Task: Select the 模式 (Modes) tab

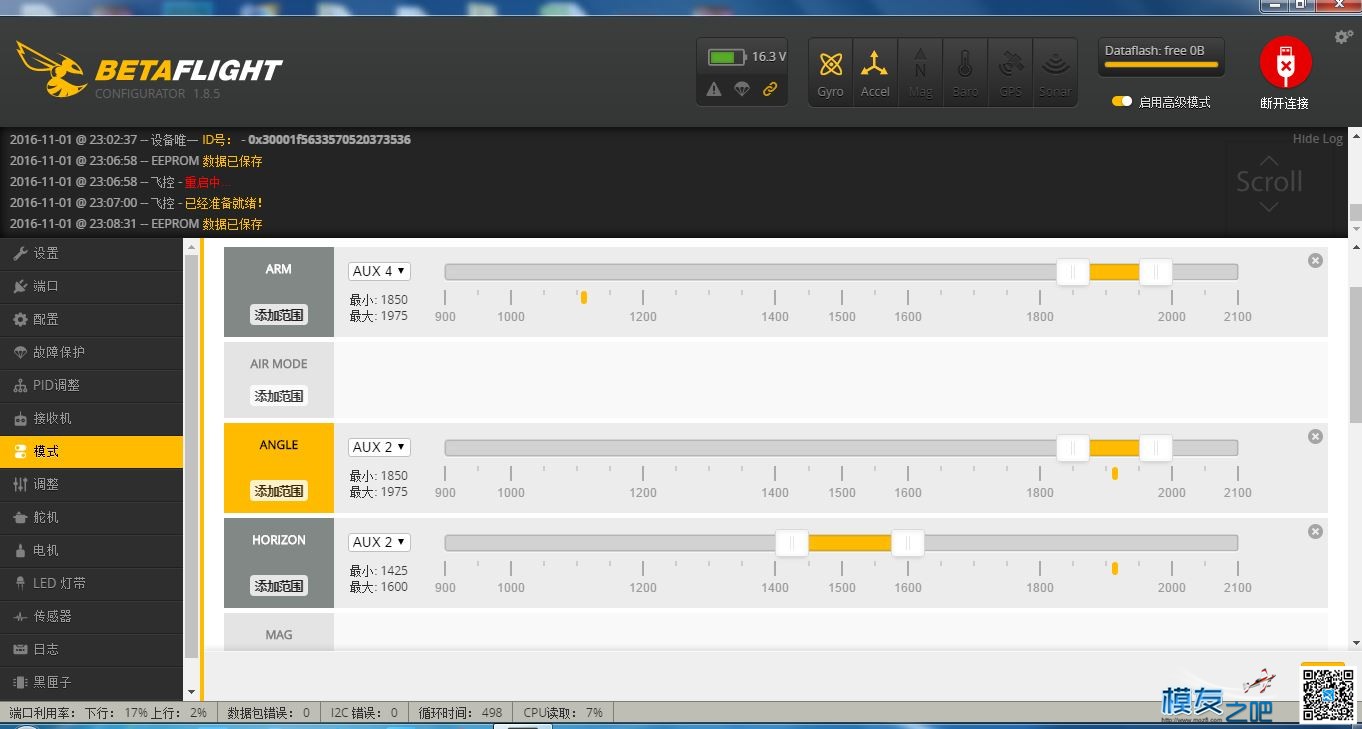Action: tap(91, 451)
